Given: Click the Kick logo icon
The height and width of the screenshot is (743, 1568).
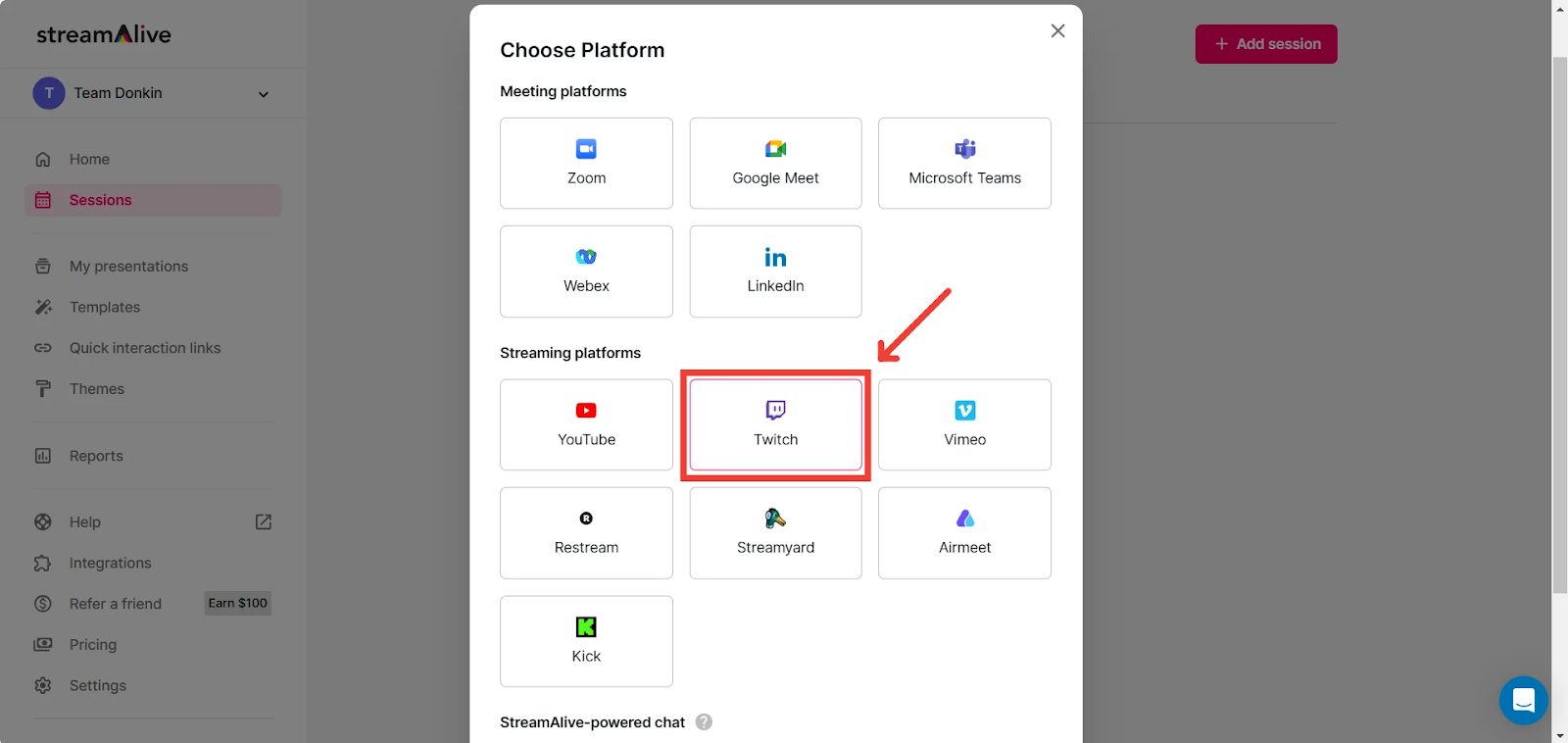Looking at the screenshot, I should click(x=586, y=626).
